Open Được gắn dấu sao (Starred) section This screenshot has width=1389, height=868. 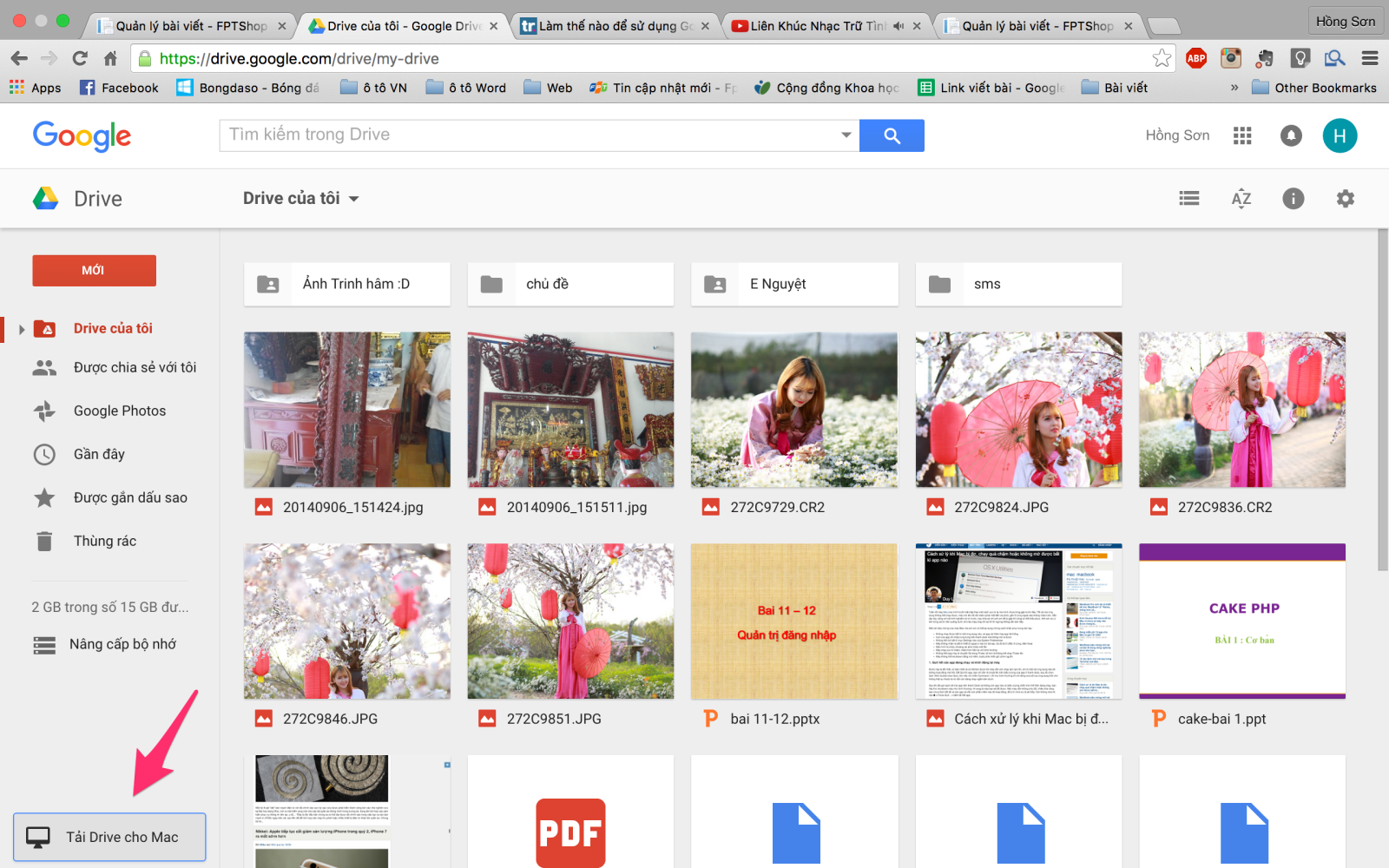tap(131, 497)
